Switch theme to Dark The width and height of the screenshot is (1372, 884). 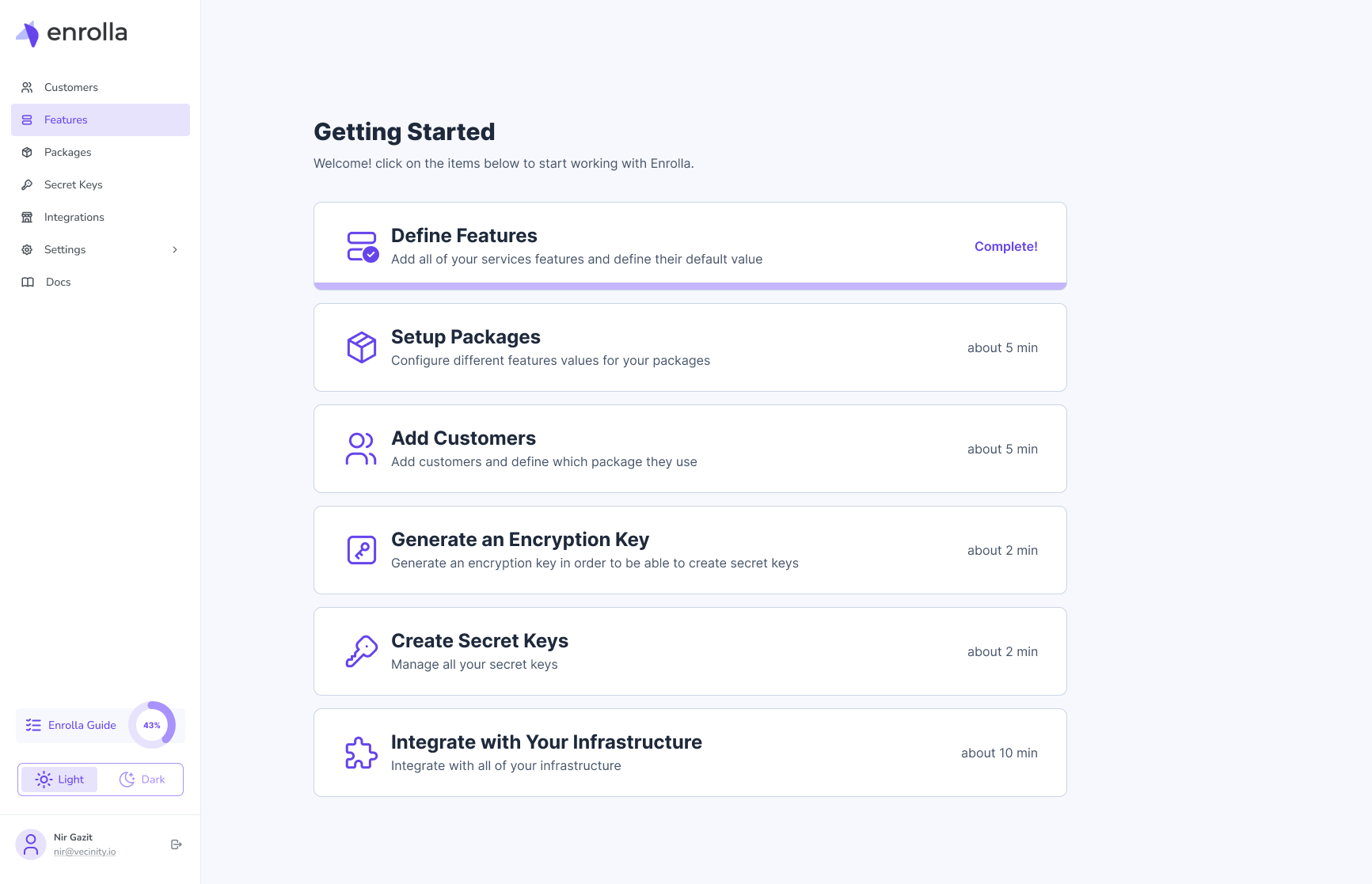[x=143, y=780]
